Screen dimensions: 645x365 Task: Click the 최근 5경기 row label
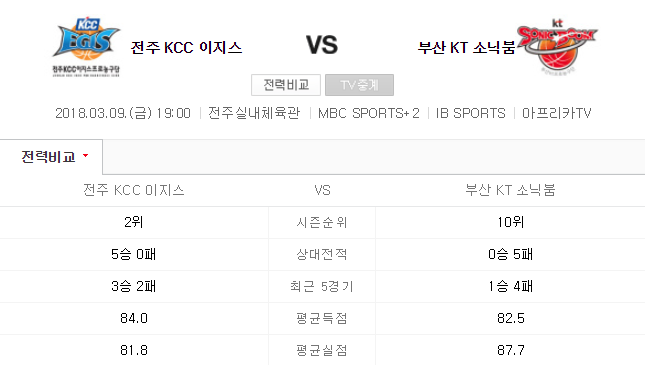pos(322,286)
